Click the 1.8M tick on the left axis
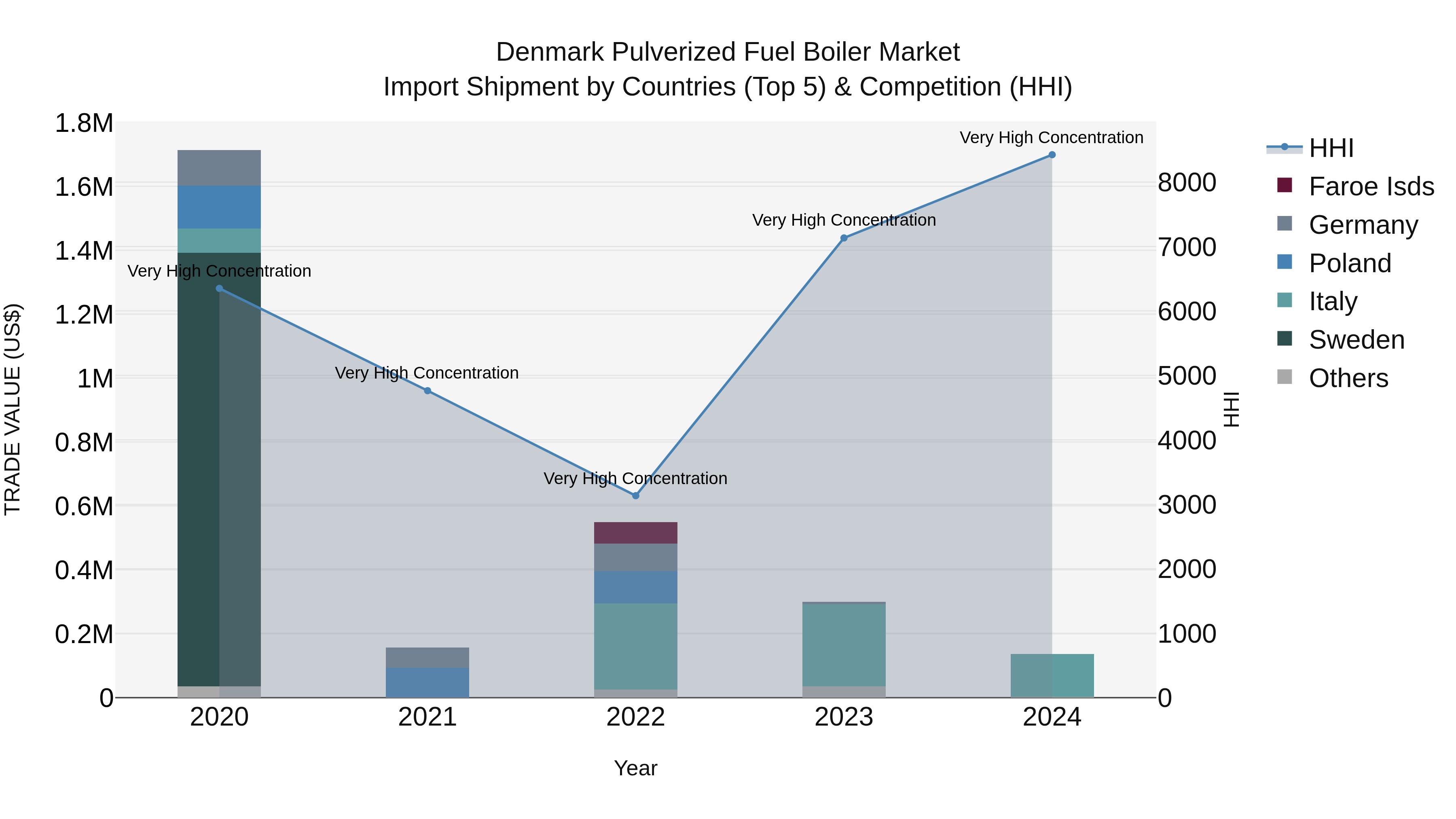The width and height of the screenshot is (1456, 819). point(84,123)
